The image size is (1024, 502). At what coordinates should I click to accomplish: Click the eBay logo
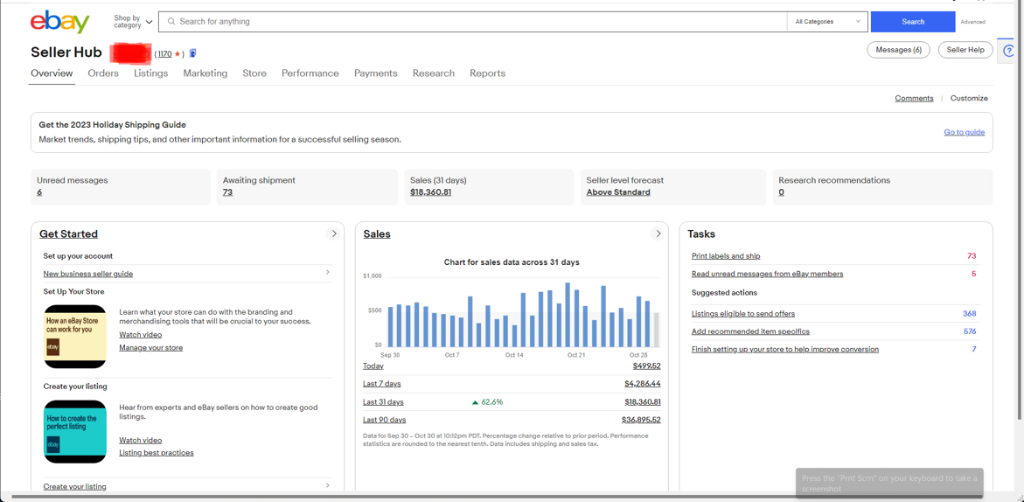[x=60, y=22]
